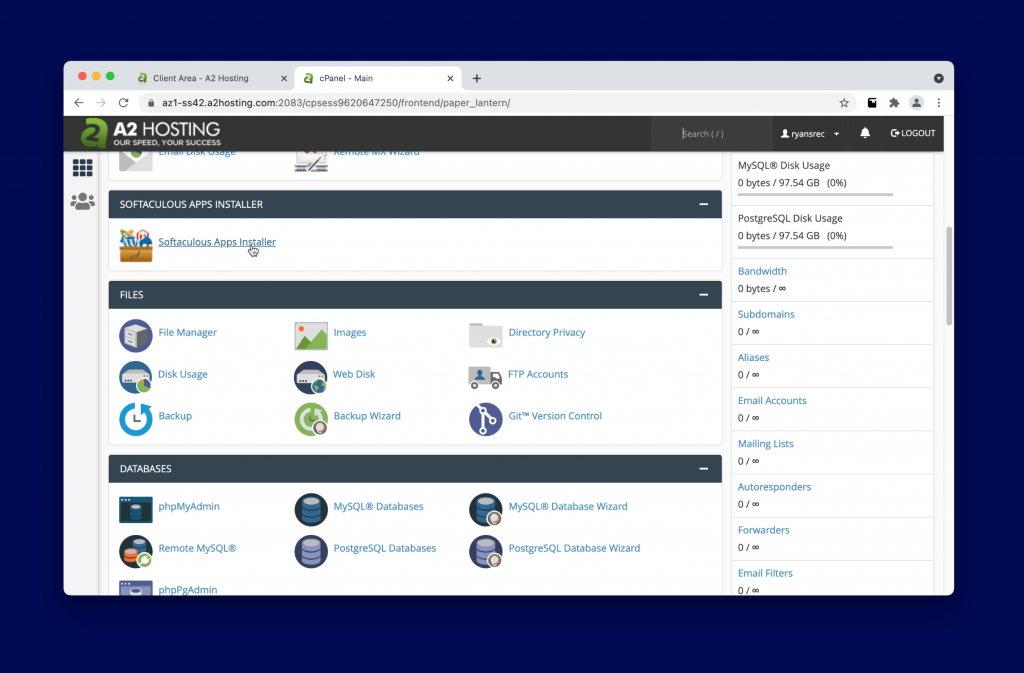This screenshot has height=673, width=1024.
Task: Open User Manager icon in left sidebar
Action: point(82,201)
